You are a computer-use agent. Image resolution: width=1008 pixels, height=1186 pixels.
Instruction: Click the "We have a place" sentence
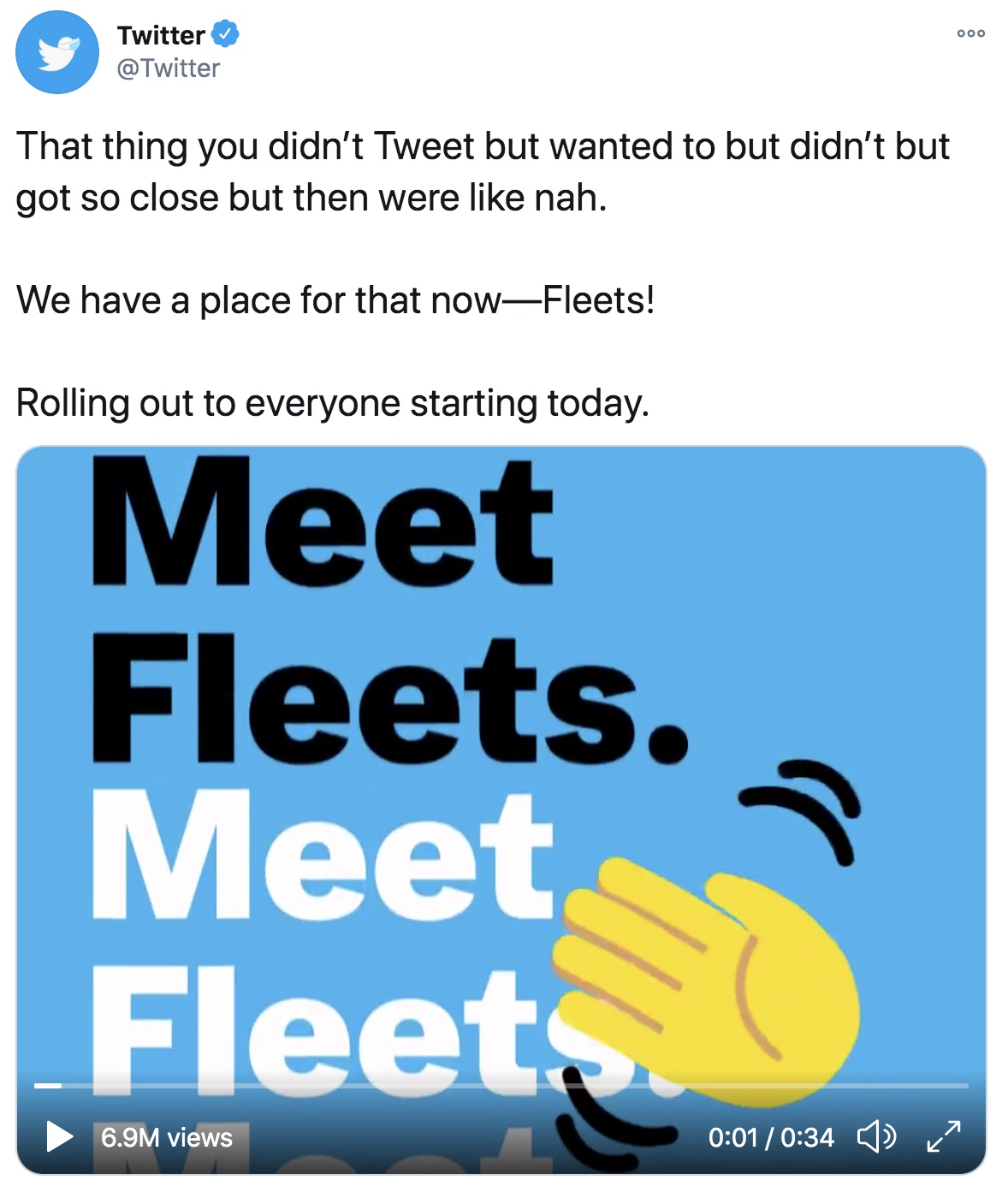335,300
